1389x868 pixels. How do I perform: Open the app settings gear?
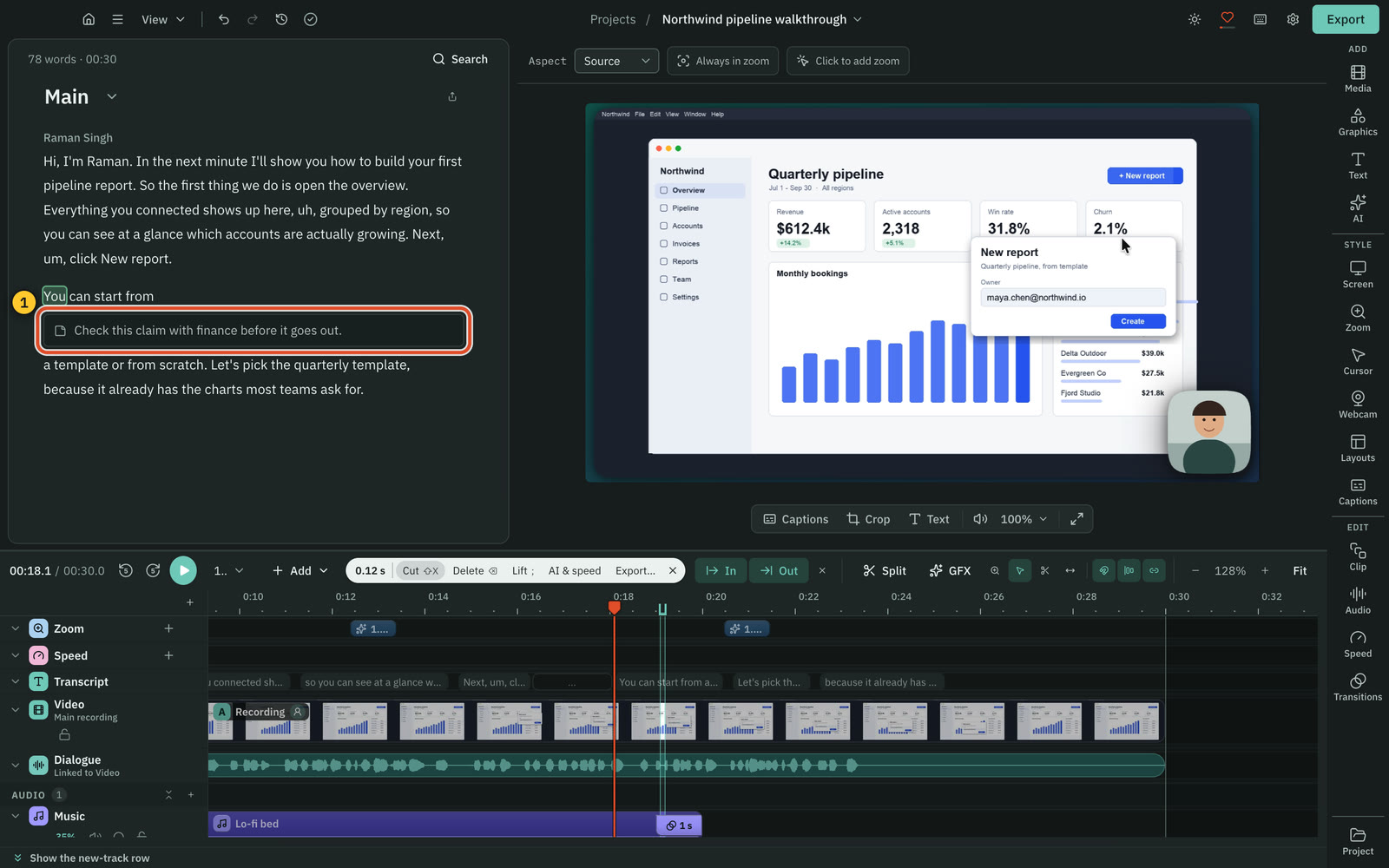coord(1293,19)
